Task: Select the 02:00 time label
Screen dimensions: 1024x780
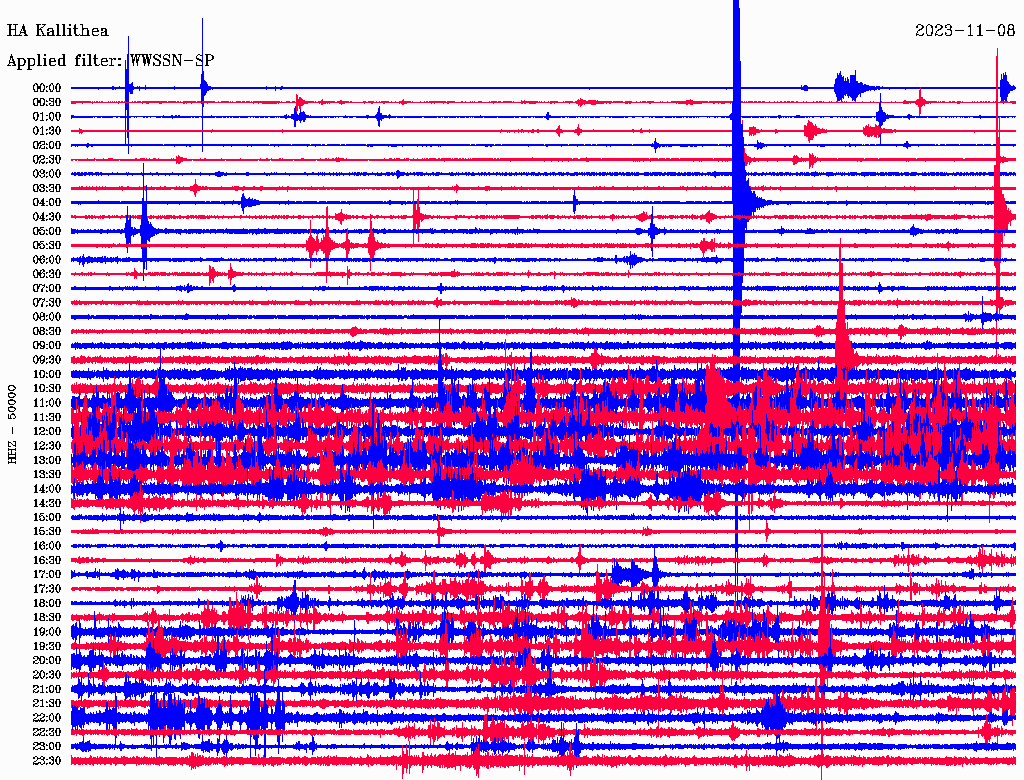Action: (x=47, y=145)
